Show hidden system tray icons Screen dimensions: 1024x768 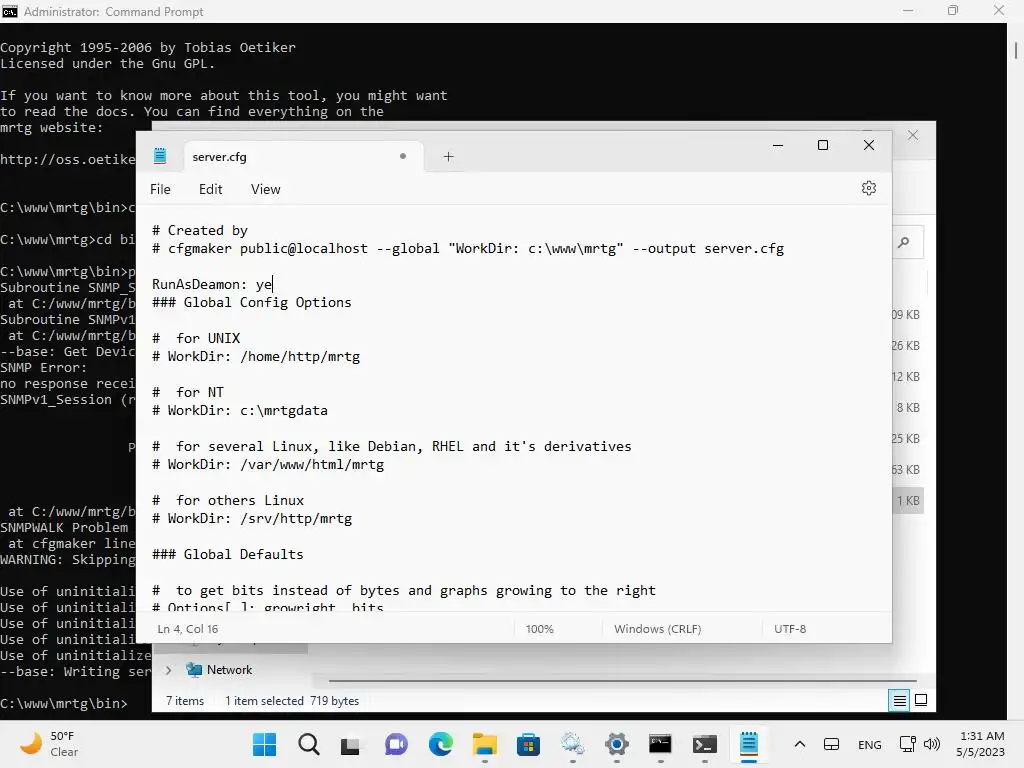[x=799, y=744]
